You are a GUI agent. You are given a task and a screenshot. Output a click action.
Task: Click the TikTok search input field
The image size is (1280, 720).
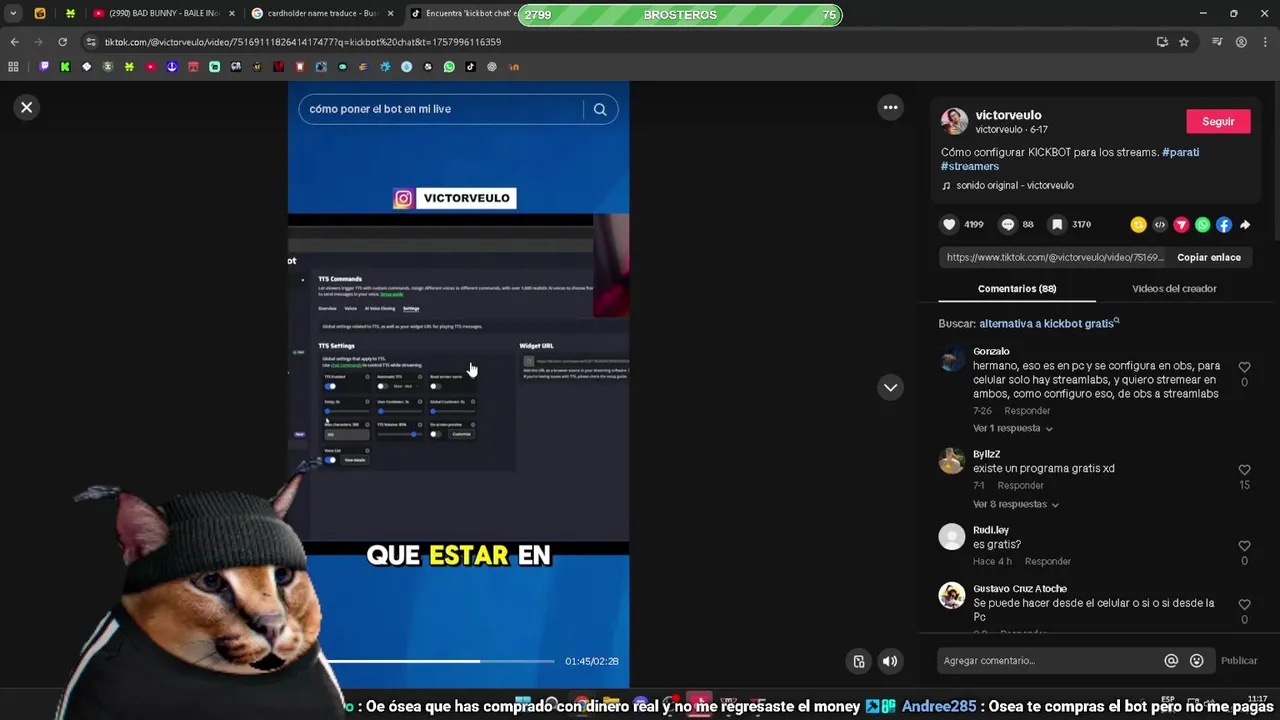(440, 109)
